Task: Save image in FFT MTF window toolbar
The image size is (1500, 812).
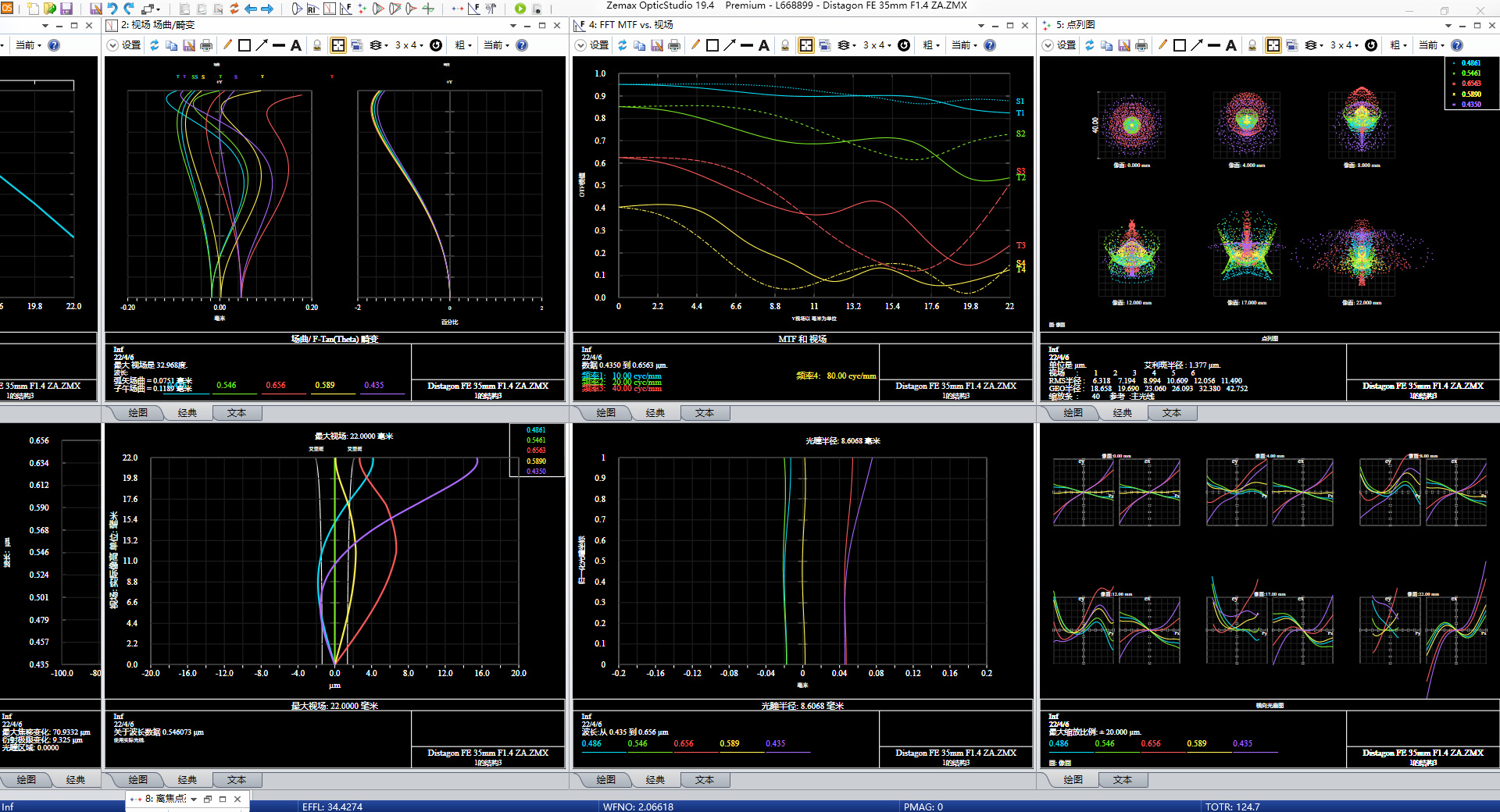Action: 657,45
